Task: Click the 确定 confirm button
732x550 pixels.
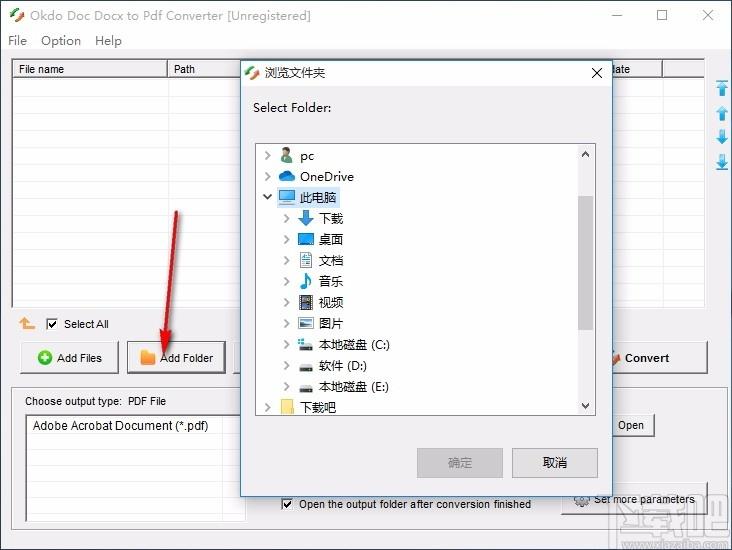Action: click(x=460, y=463)
